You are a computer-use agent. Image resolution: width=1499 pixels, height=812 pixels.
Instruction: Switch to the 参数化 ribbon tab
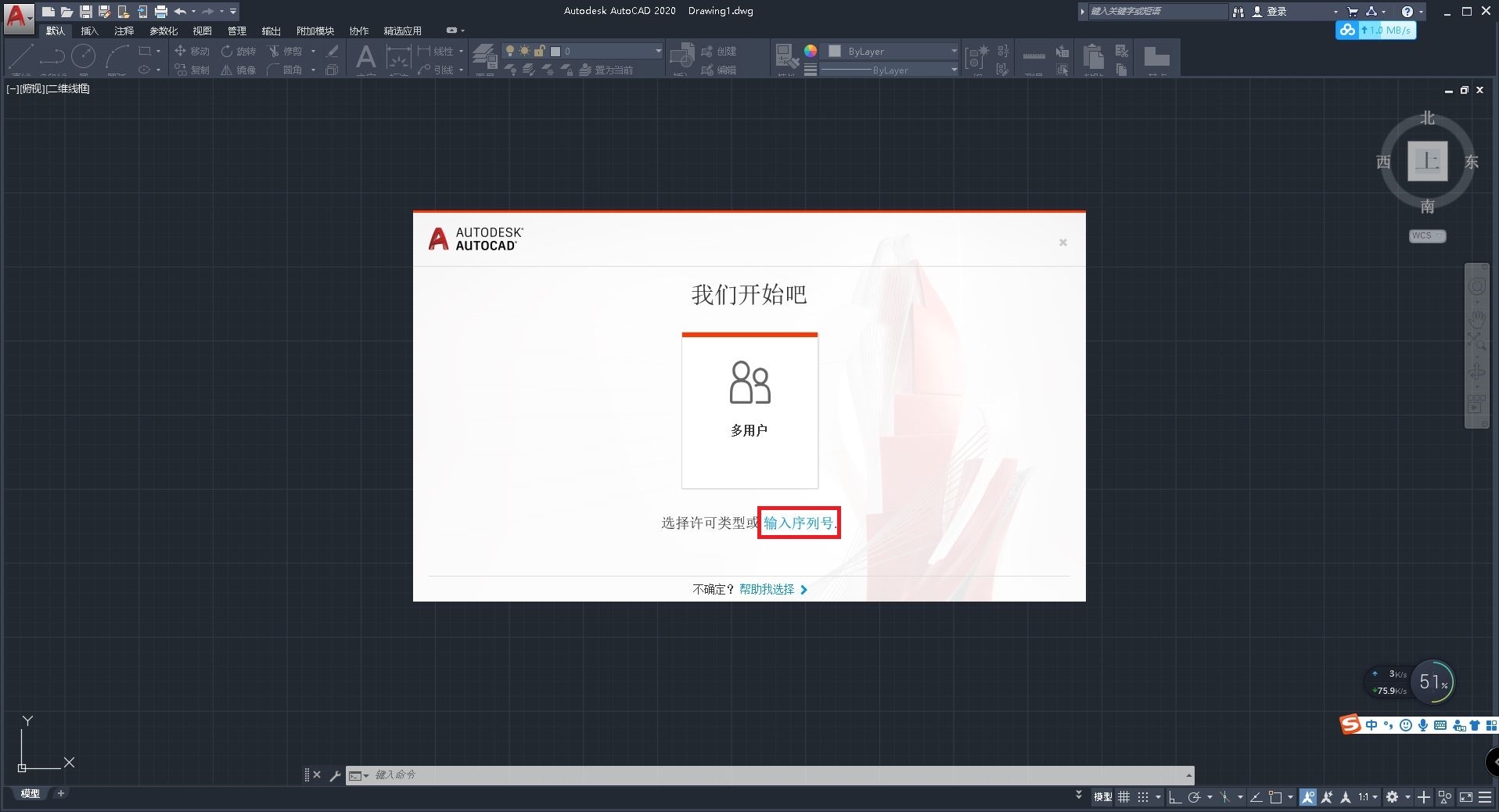164,31
